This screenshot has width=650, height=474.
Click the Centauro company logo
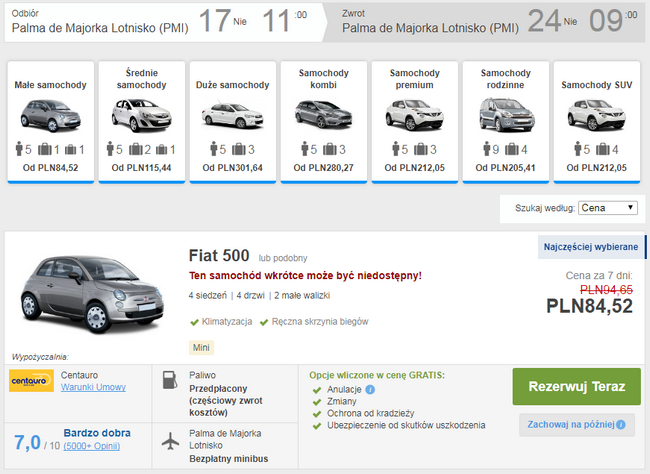(x=32, y=381)
